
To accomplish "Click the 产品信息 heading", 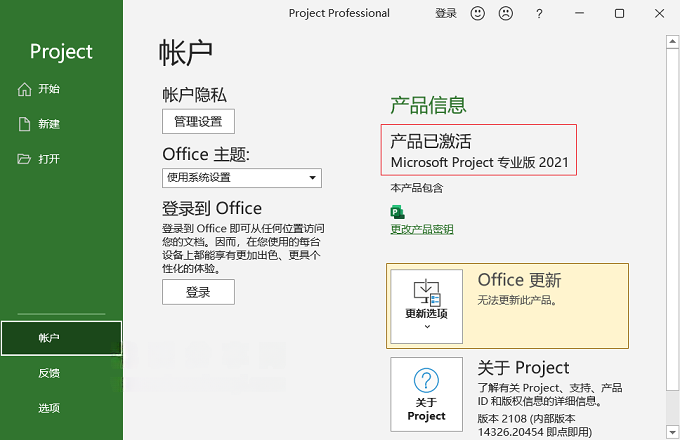I will coord(428,105).
